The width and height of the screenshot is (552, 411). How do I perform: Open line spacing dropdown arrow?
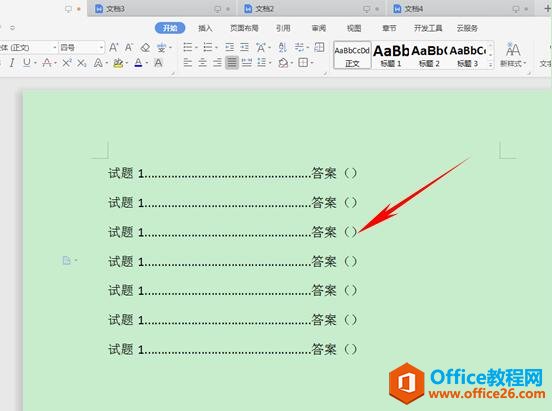coord(270,63)
